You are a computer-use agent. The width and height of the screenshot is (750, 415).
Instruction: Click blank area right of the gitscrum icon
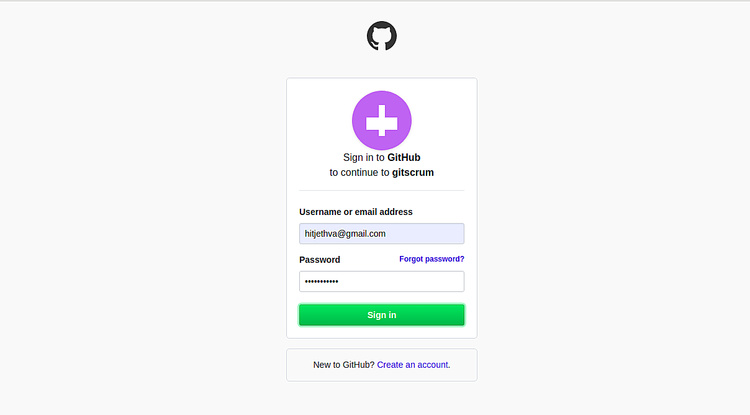pyautogui.click(x=443, y=120)
